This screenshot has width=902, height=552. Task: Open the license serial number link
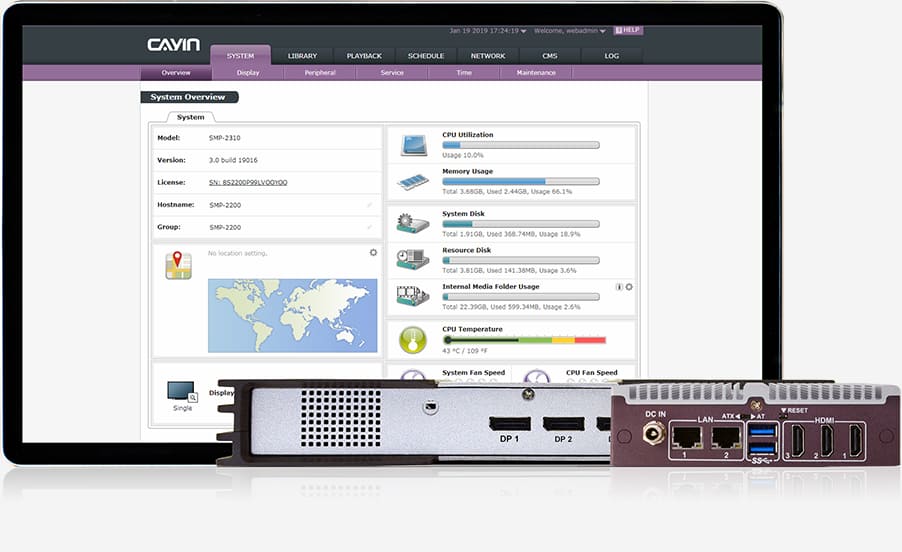[248, 182]
